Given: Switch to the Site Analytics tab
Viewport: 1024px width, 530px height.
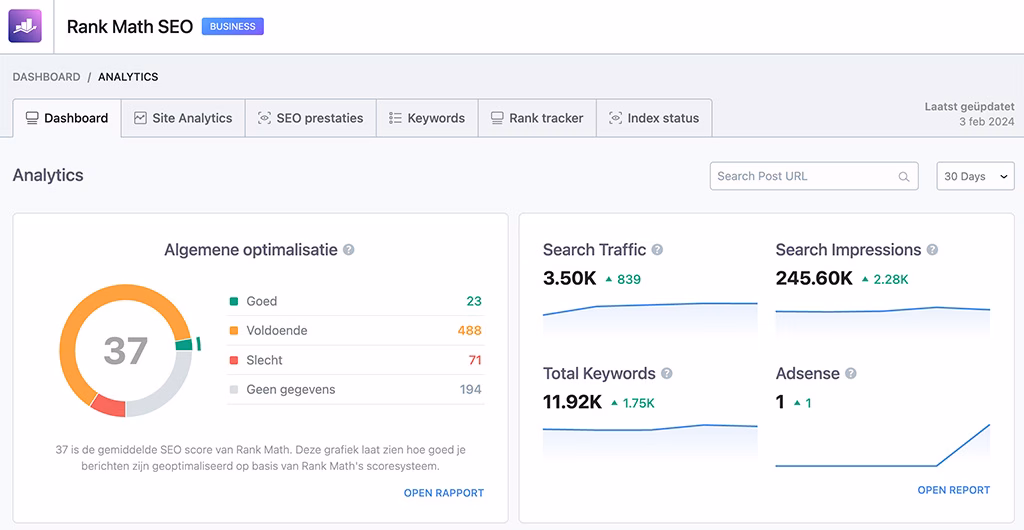Looking at the screenshot, I should click(x=184, y=118).
